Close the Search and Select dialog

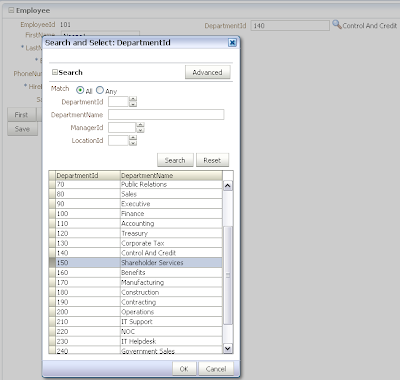click(232, 42)
